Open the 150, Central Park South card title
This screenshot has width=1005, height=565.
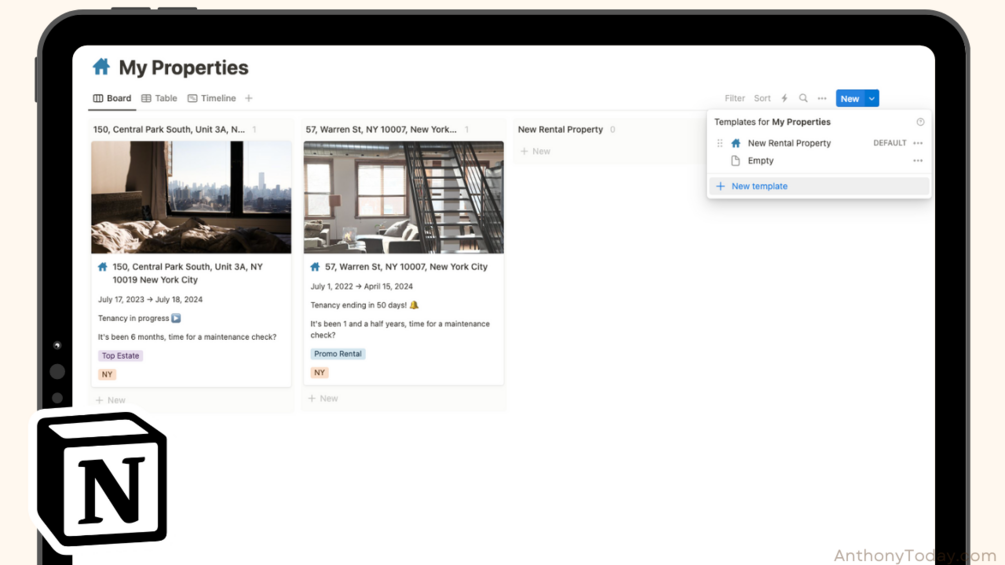[x=188, y=273]
